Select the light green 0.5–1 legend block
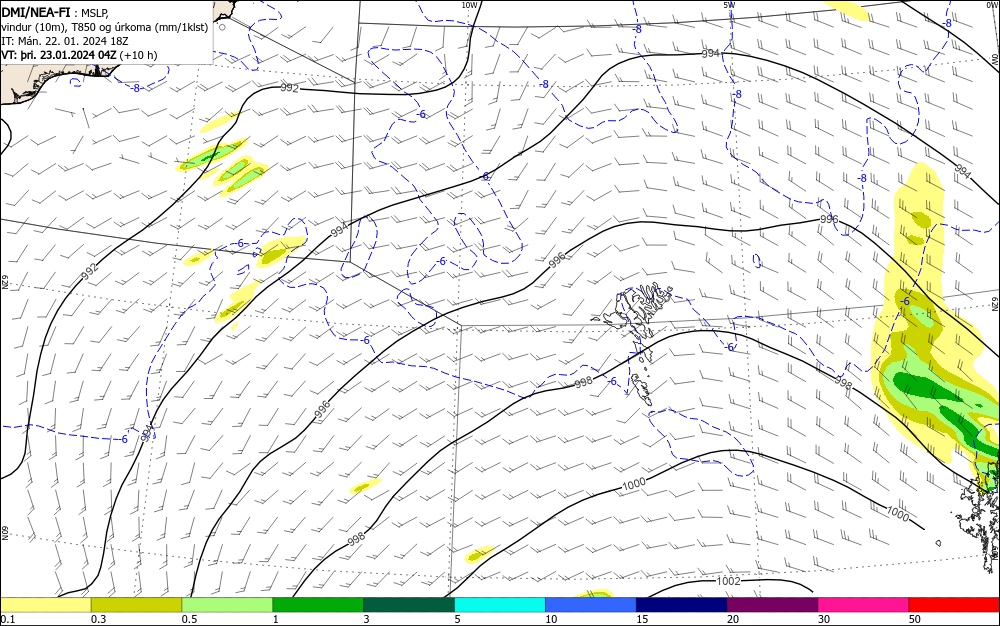 [x=227, y=605]
